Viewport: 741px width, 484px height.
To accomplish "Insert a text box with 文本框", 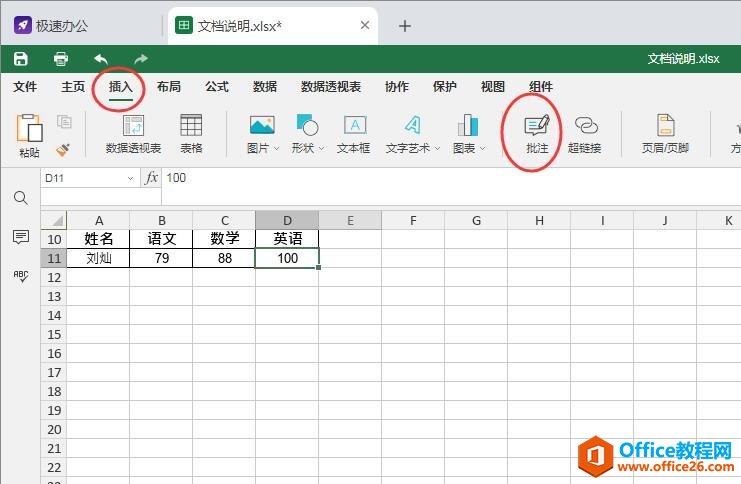I will pos(355,126).
